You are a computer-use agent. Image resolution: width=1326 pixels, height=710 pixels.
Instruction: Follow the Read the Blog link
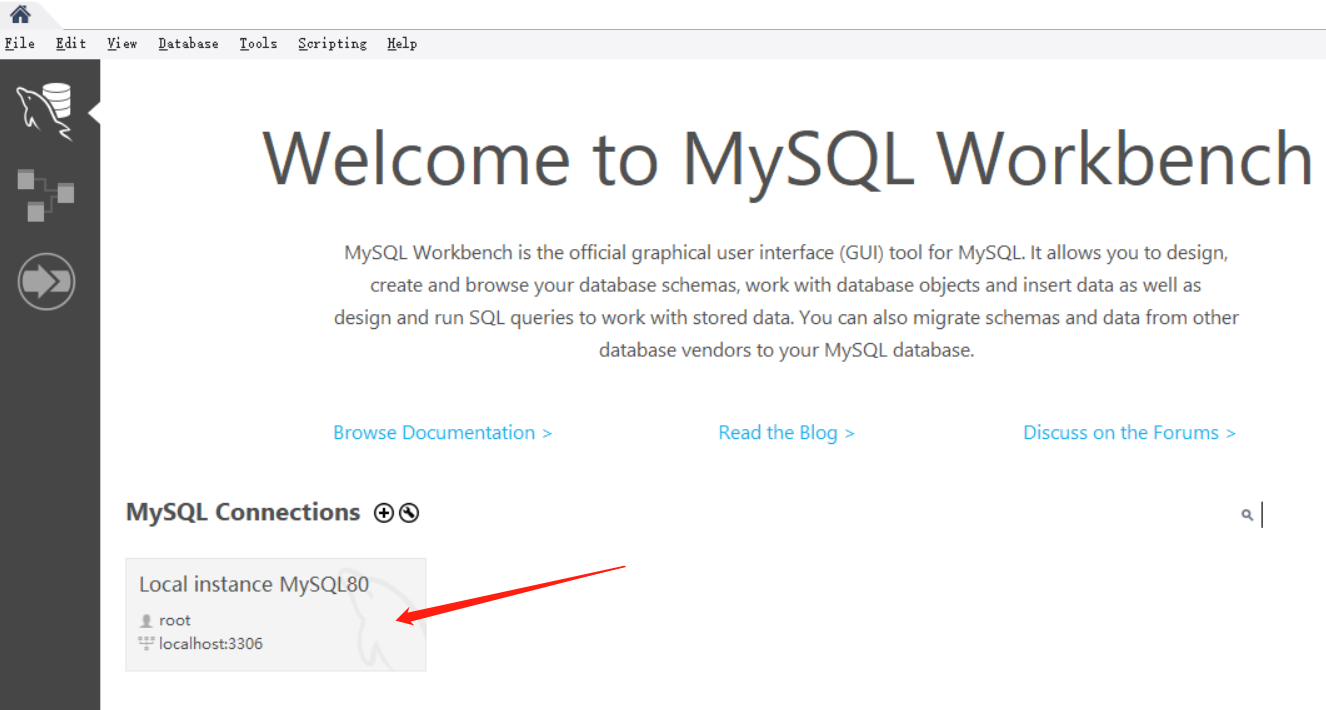[x=786, y=432]
